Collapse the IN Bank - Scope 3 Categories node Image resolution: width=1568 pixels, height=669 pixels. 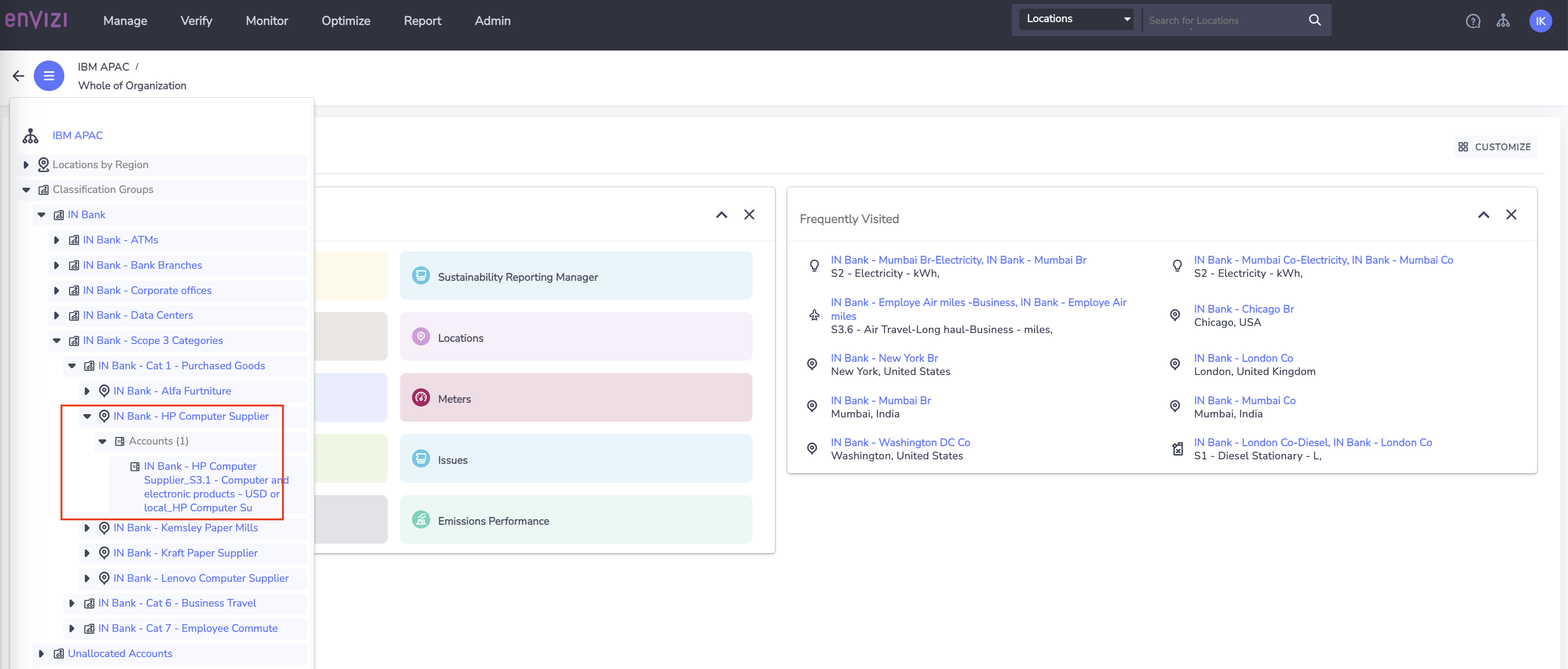click(57, 340)
